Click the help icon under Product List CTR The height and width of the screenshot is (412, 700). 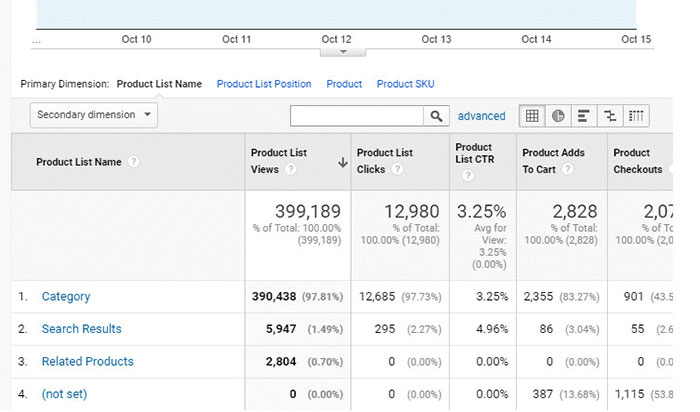click(x=461, y=176)
